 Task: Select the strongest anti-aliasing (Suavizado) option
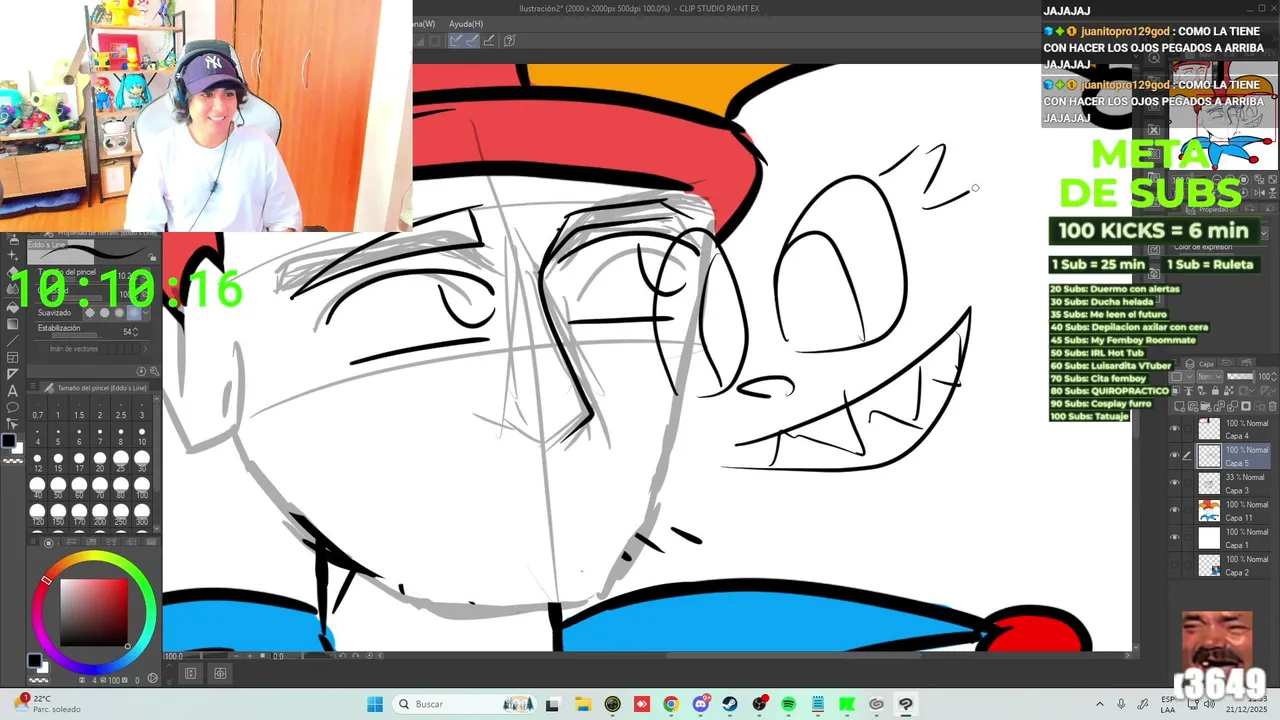(134, 312)
